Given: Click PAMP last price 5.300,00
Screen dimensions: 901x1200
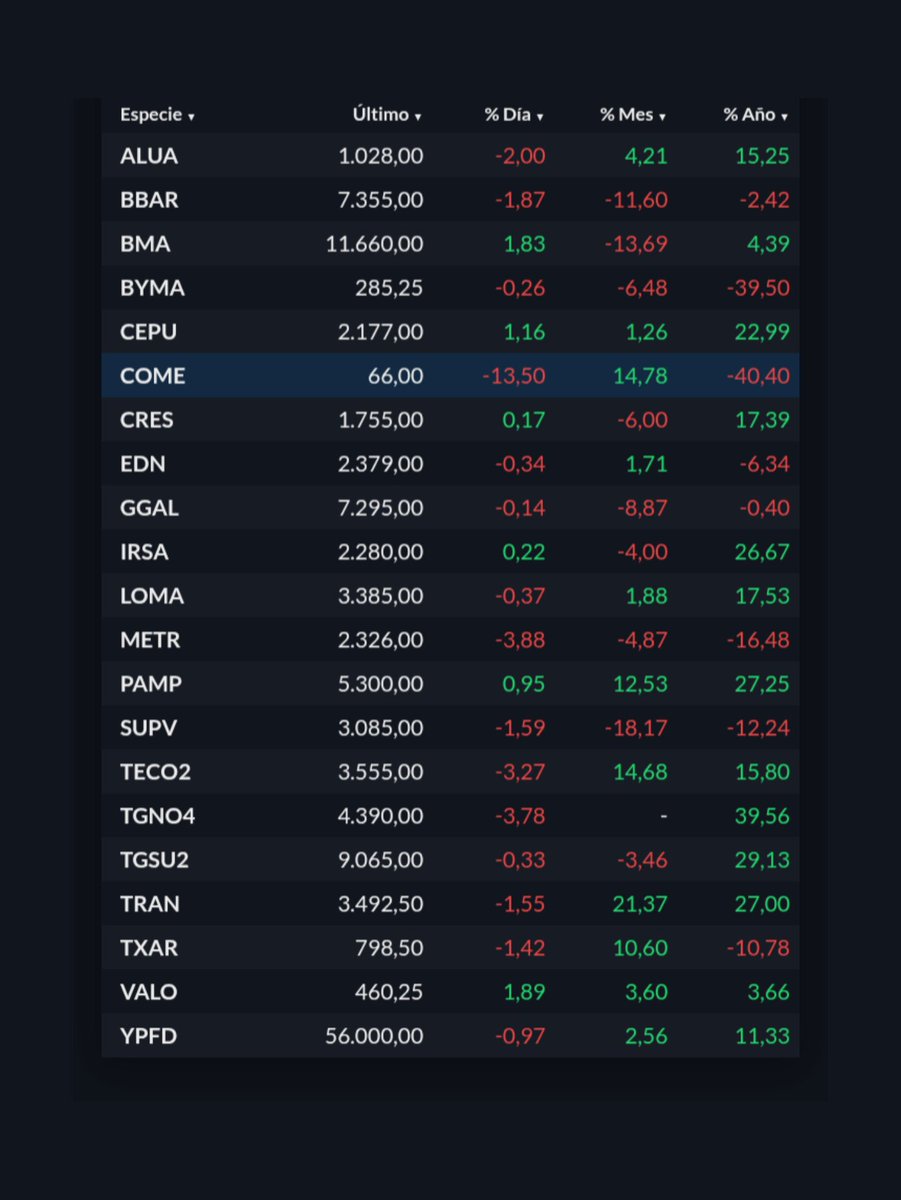Looking at the screenshot, I should point(380,684).
